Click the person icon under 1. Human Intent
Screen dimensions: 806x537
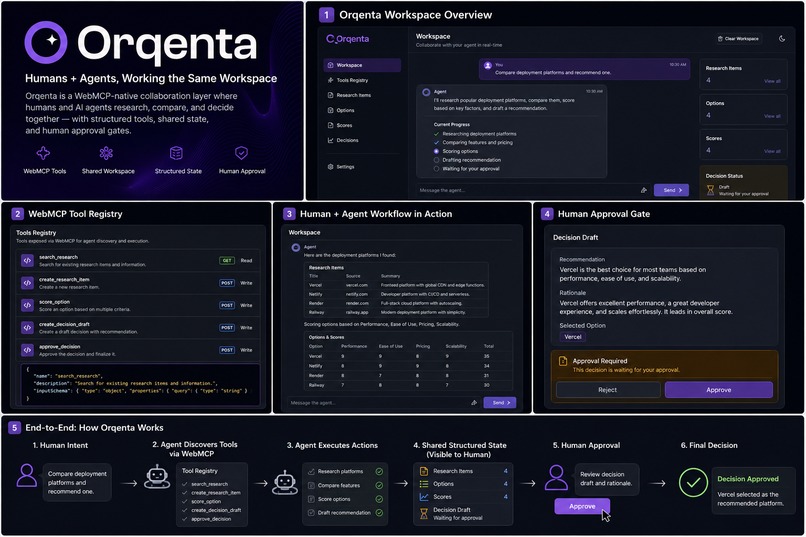click(x=27, y=476)
